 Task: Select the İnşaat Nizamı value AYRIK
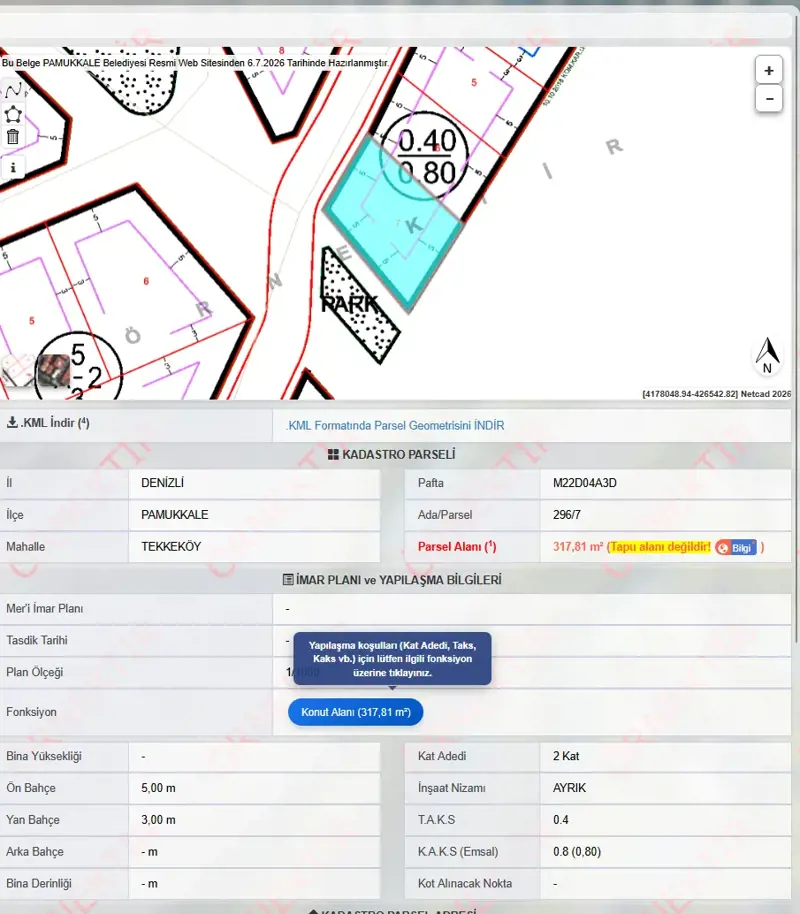569,788
